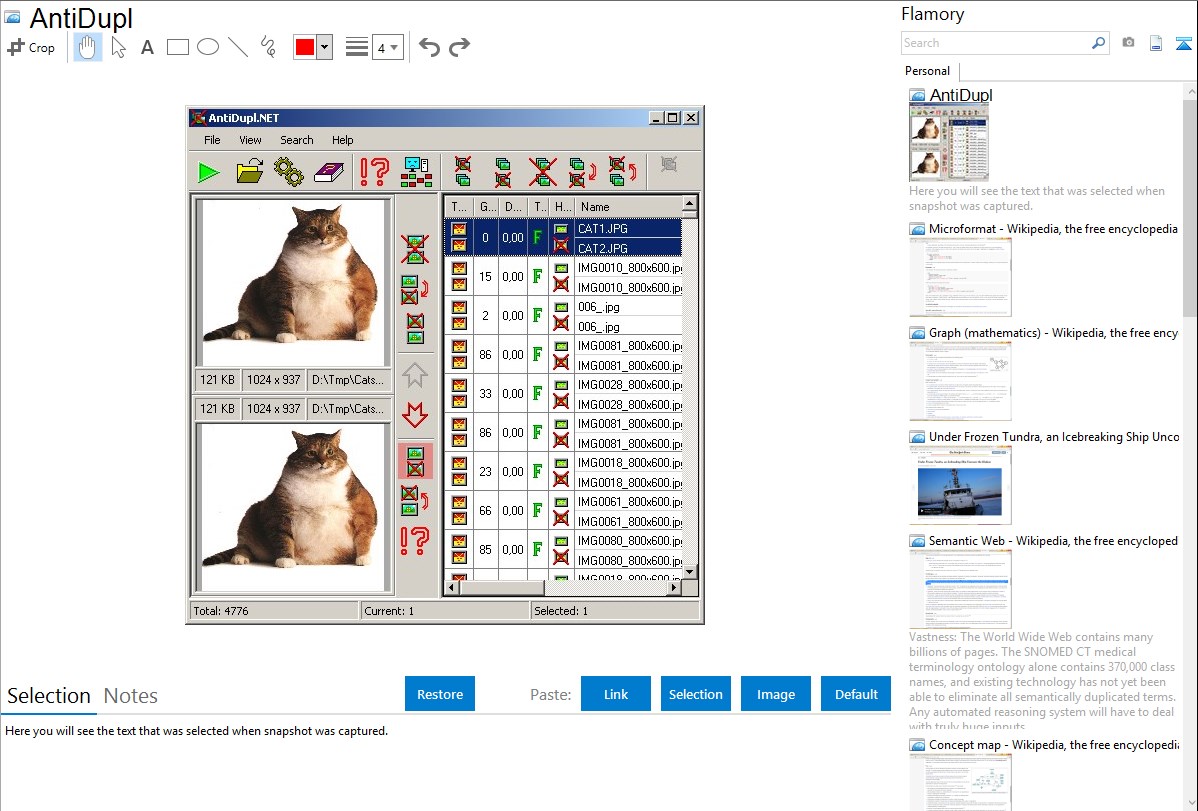Click the search magnifier icon
The width and height of the screenshot is (1198, 811).
tap(1099, 43)
